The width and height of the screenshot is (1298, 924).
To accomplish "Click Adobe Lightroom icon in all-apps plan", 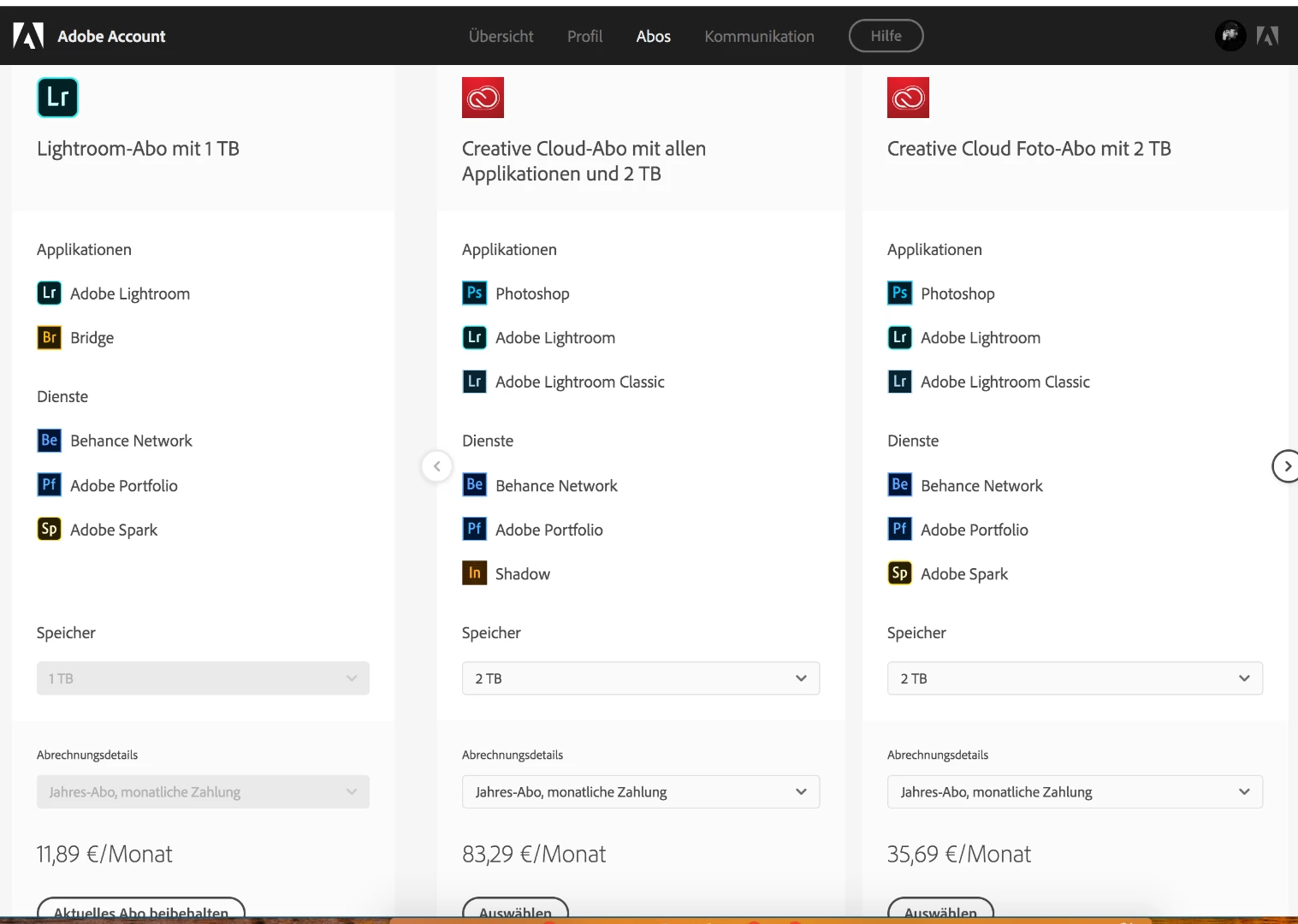I will [474, 338].
